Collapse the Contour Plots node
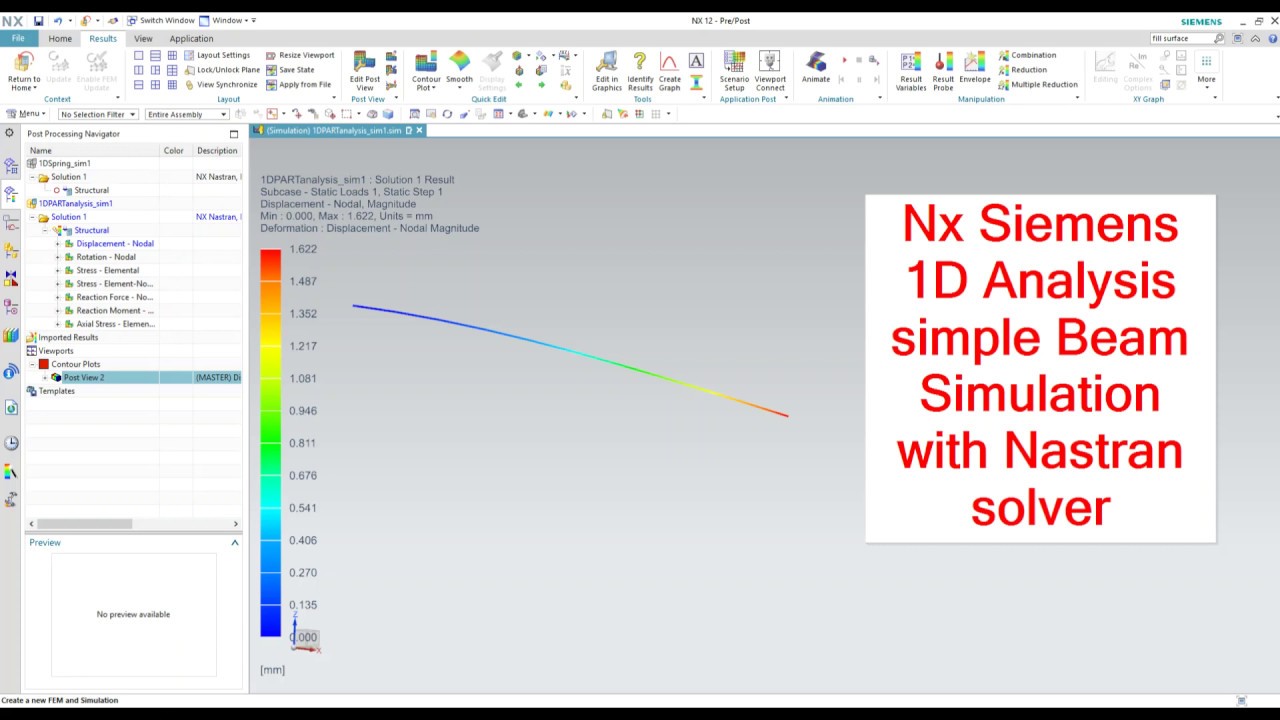The image size is (1280, 720). [32, 364]
